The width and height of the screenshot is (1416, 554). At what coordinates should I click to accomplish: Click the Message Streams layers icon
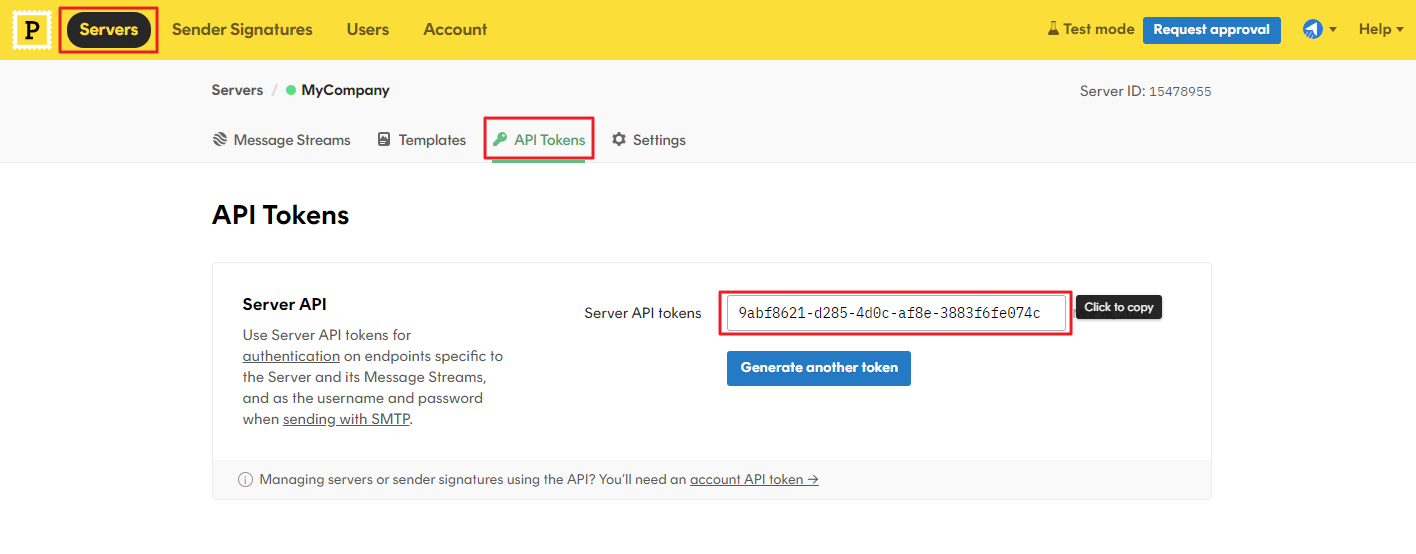pos(220,139)
